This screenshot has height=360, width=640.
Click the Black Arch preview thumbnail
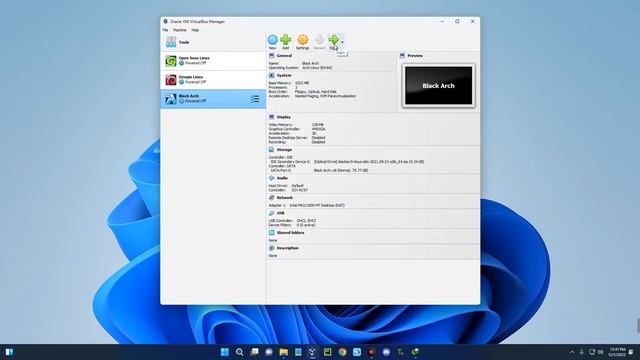coord(438,86)
